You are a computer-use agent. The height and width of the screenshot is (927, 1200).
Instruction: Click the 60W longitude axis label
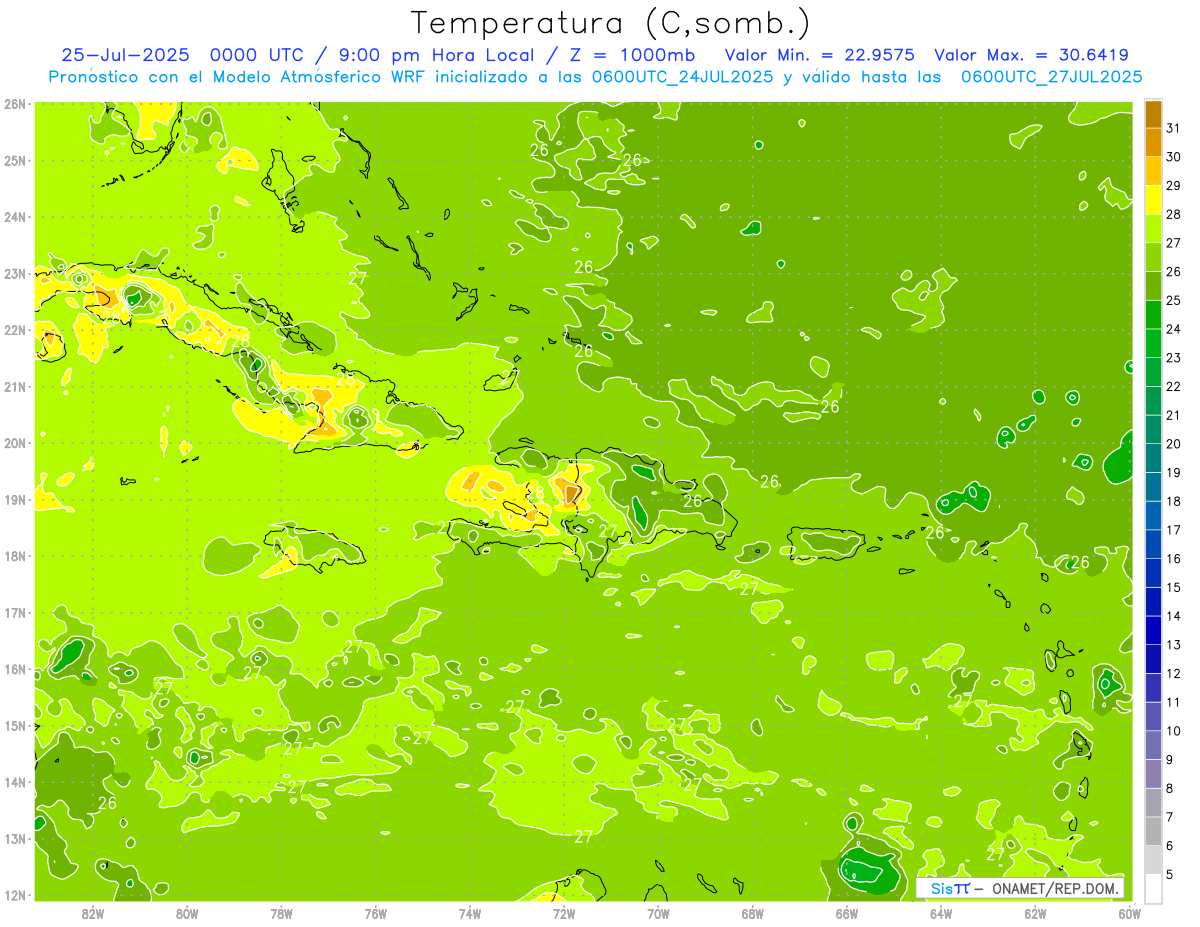pyautogui.click(x=1129, y=913)
